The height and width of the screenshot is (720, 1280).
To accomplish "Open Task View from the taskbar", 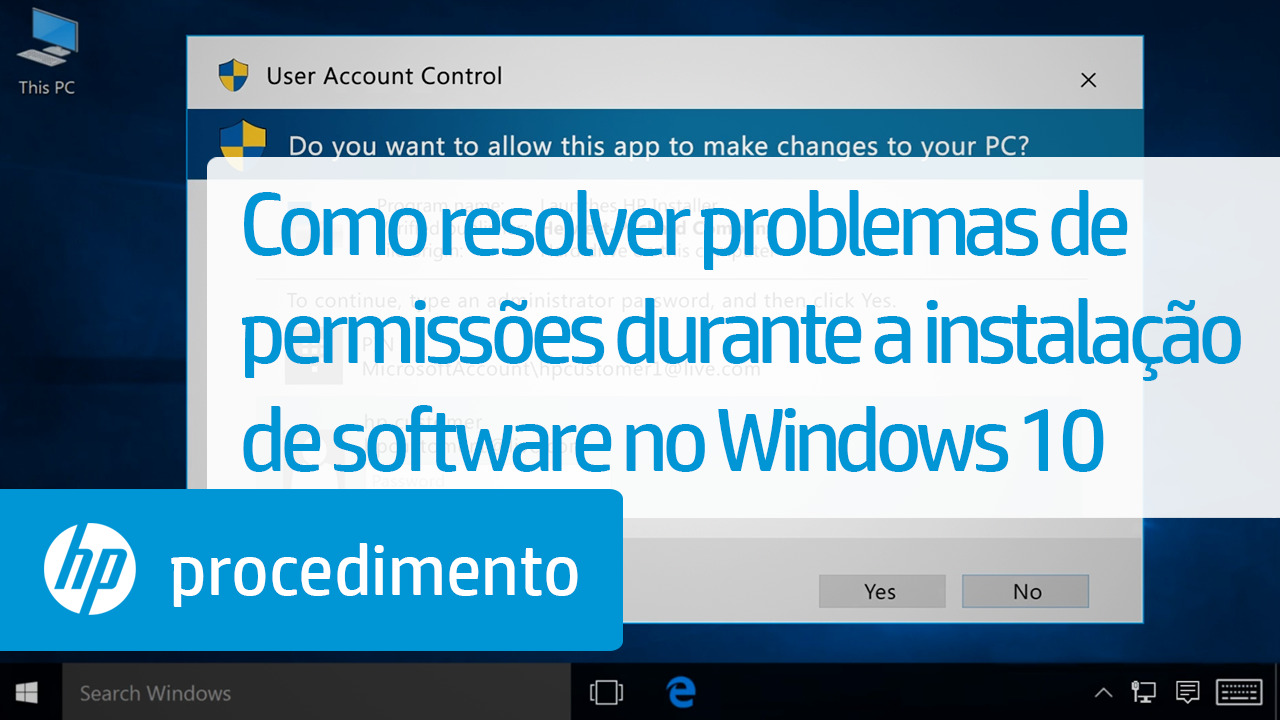I will 606,692.
